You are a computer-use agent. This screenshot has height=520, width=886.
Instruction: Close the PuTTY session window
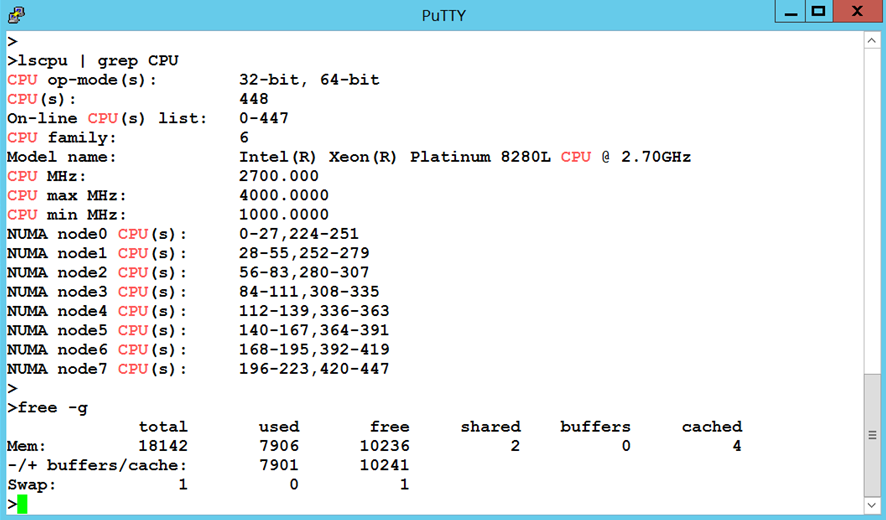coord(859,13)
